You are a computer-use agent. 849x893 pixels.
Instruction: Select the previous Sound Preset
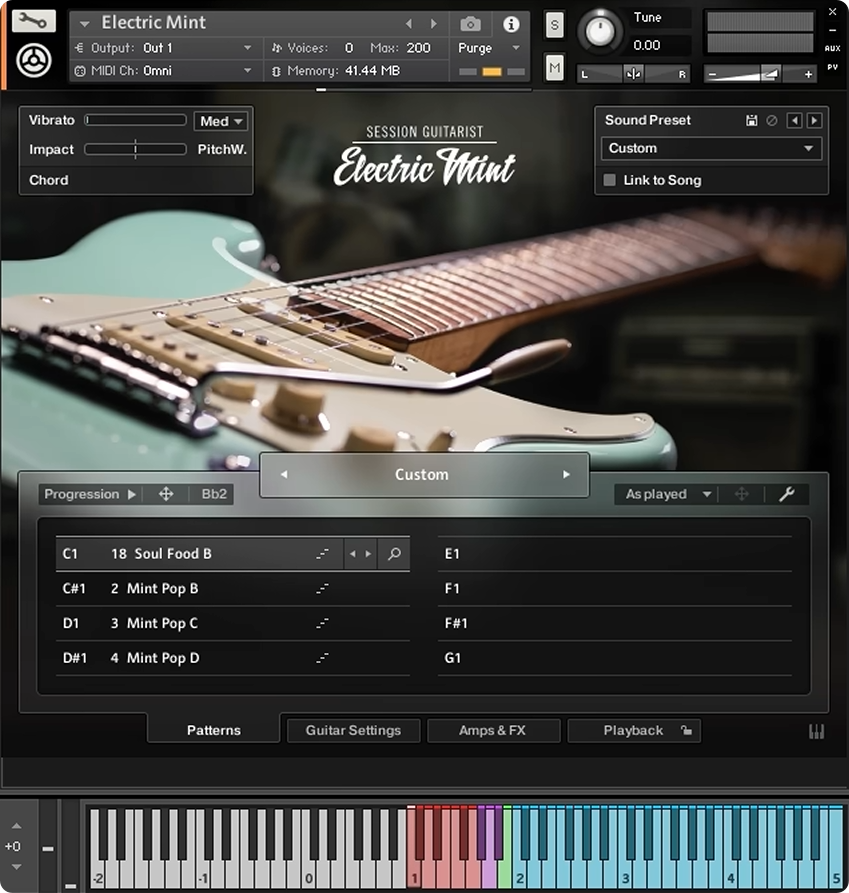pos(794,120)
